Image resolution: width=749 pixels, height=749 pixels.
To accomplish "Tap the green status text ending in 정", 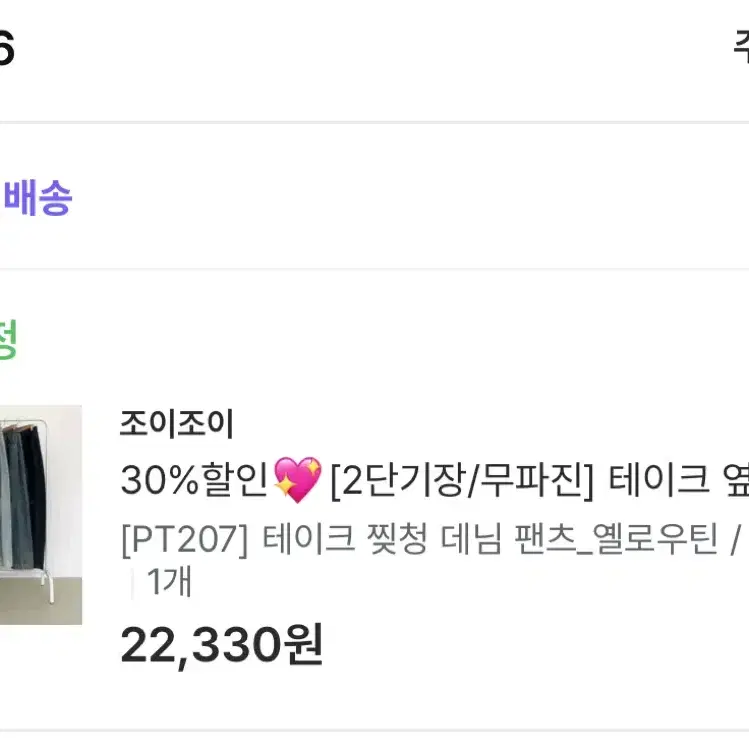I will 7,339.
